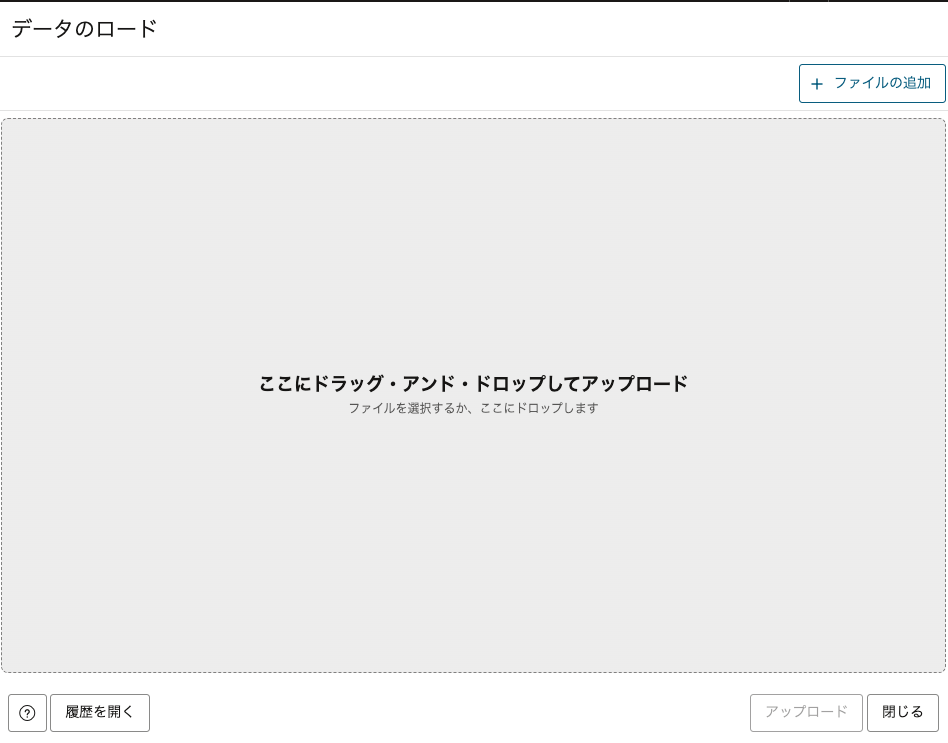948x743 pixels.
Task: Click the dashed upload region center screen
Action: (x=473, y=395)
